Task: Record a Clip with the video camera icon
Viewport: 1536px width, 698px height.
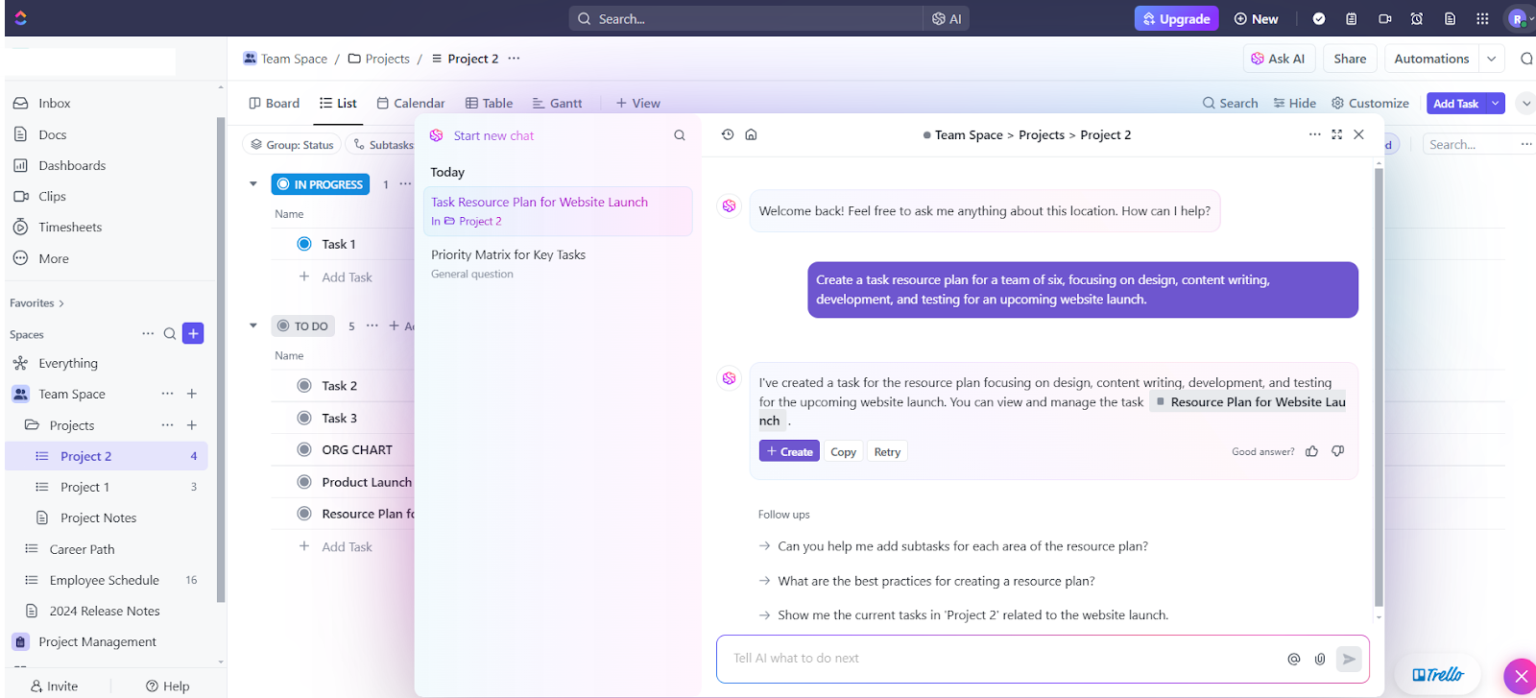Action: coord(1384,18)
